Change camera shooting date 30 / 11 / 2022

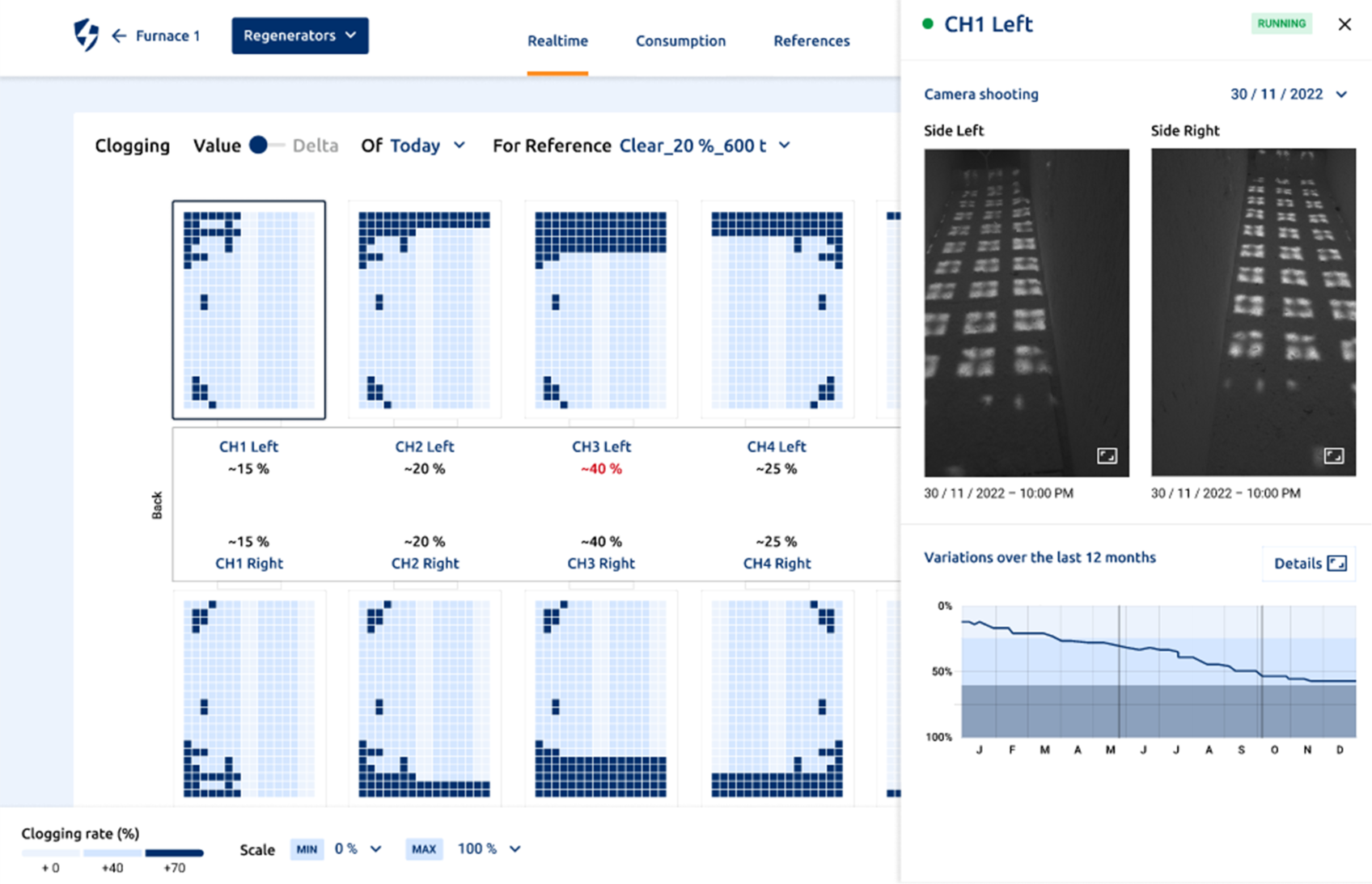tap(1288, 95)
